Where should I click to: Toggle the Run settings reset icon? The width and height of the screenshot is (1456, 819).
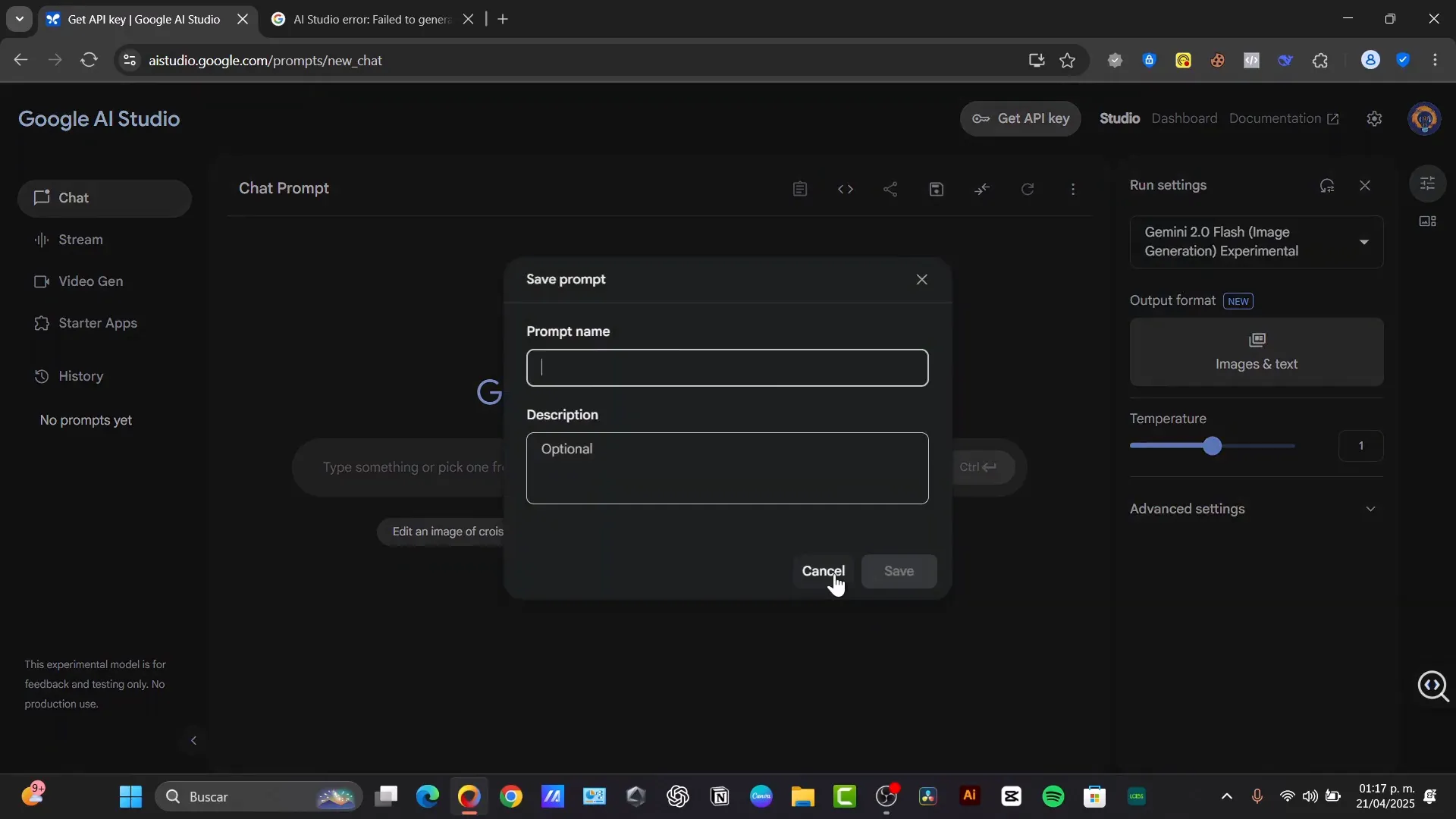pos(1328,185)
